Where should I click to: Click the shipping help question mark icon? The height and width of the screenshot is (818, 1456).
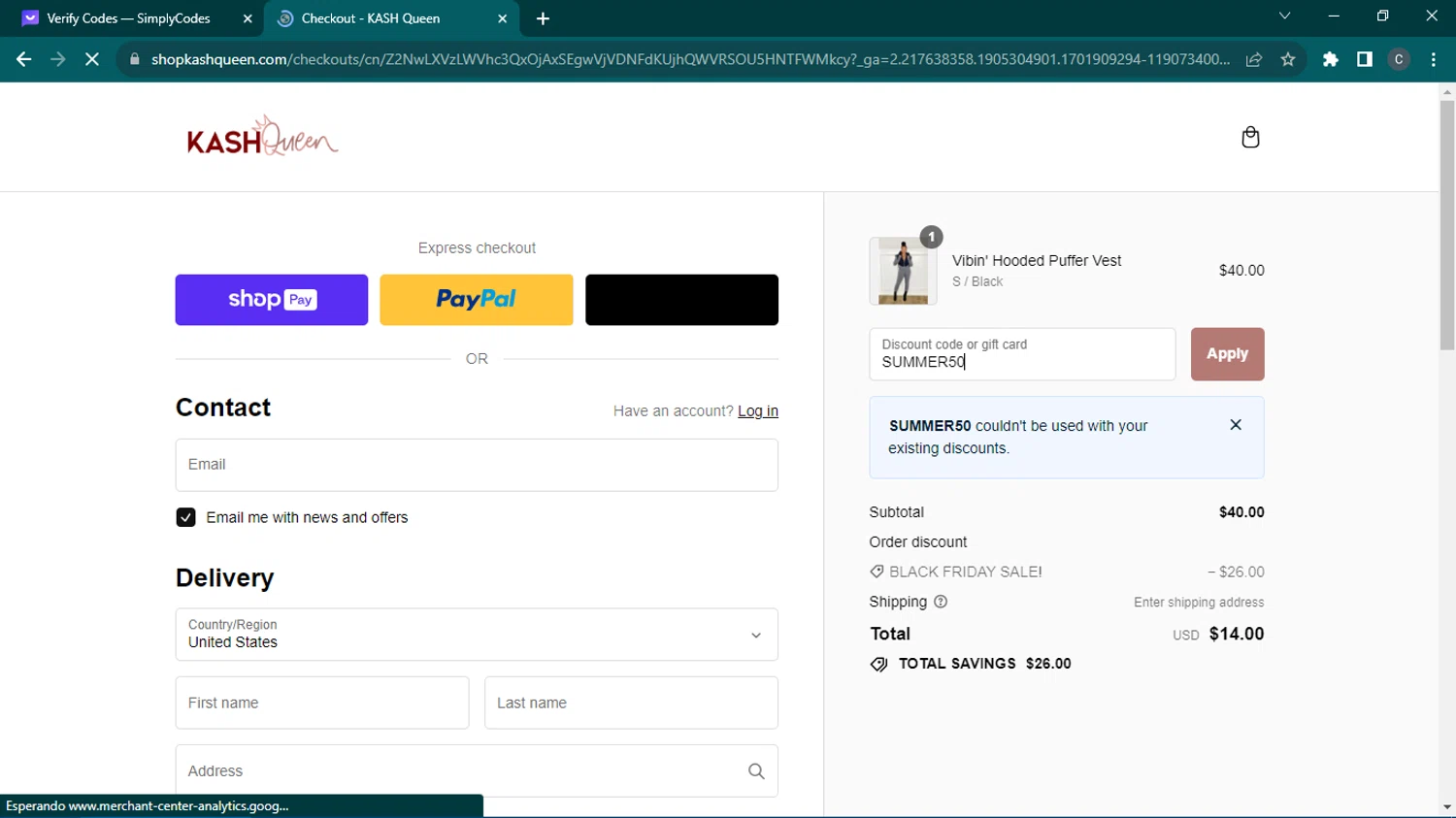(941, 602)
